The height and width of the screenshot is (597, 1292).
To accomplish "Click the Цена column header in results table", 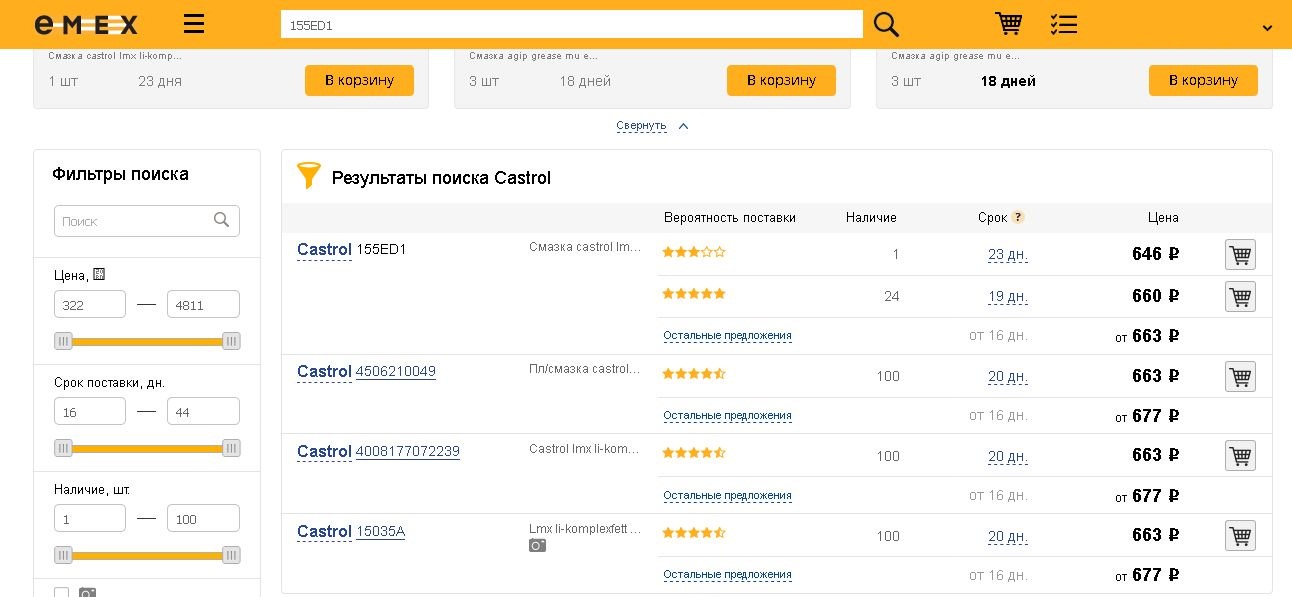I will click(1163, 217).
